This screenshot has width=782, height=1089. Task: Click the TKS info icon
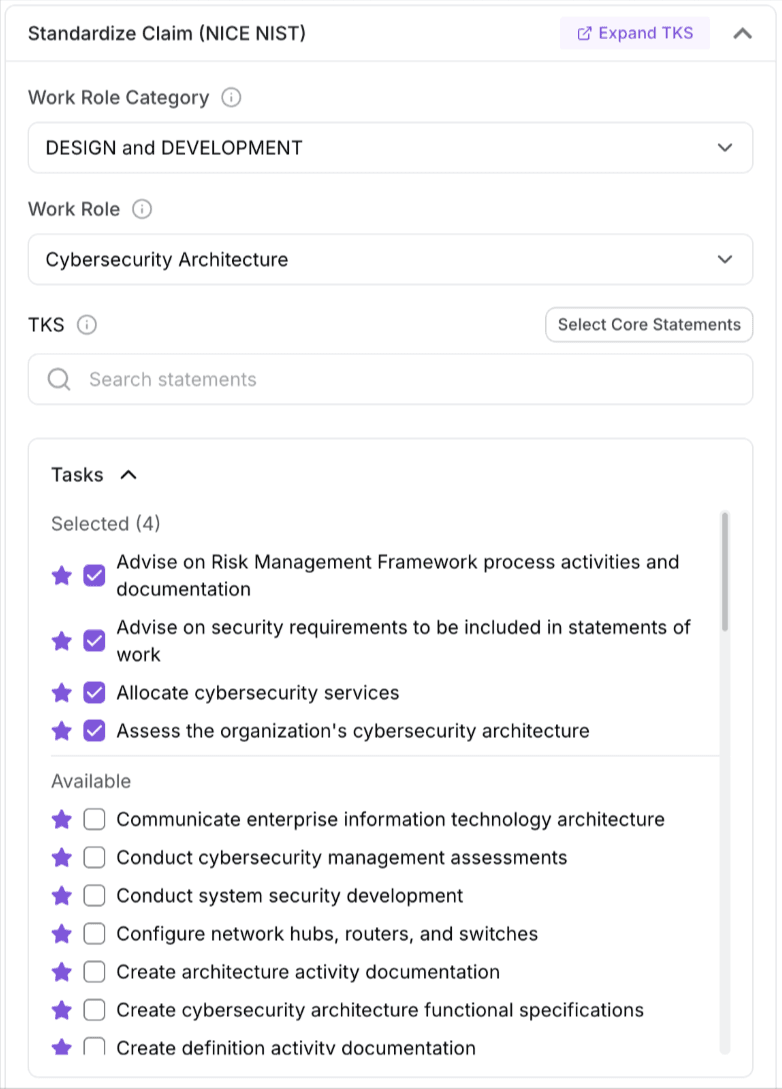(87, 325)
